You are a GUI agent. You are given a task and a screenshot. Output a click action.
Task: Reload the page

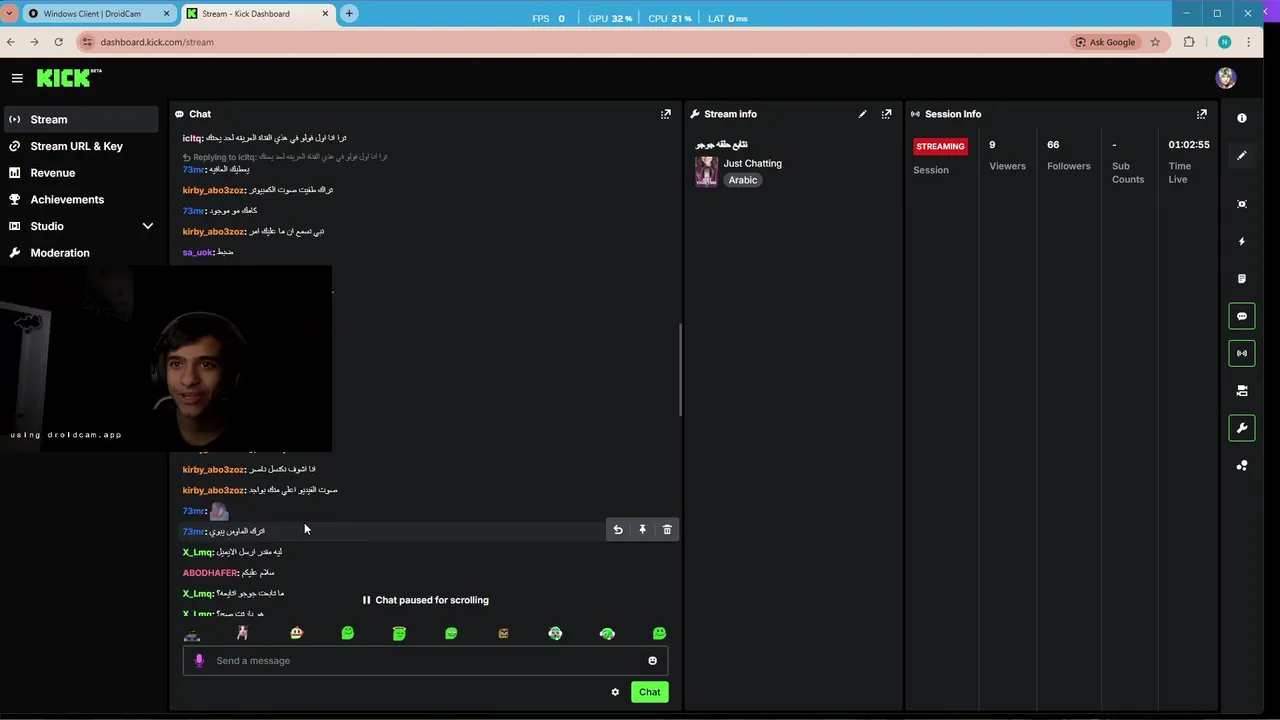click(x=58, y=42)
